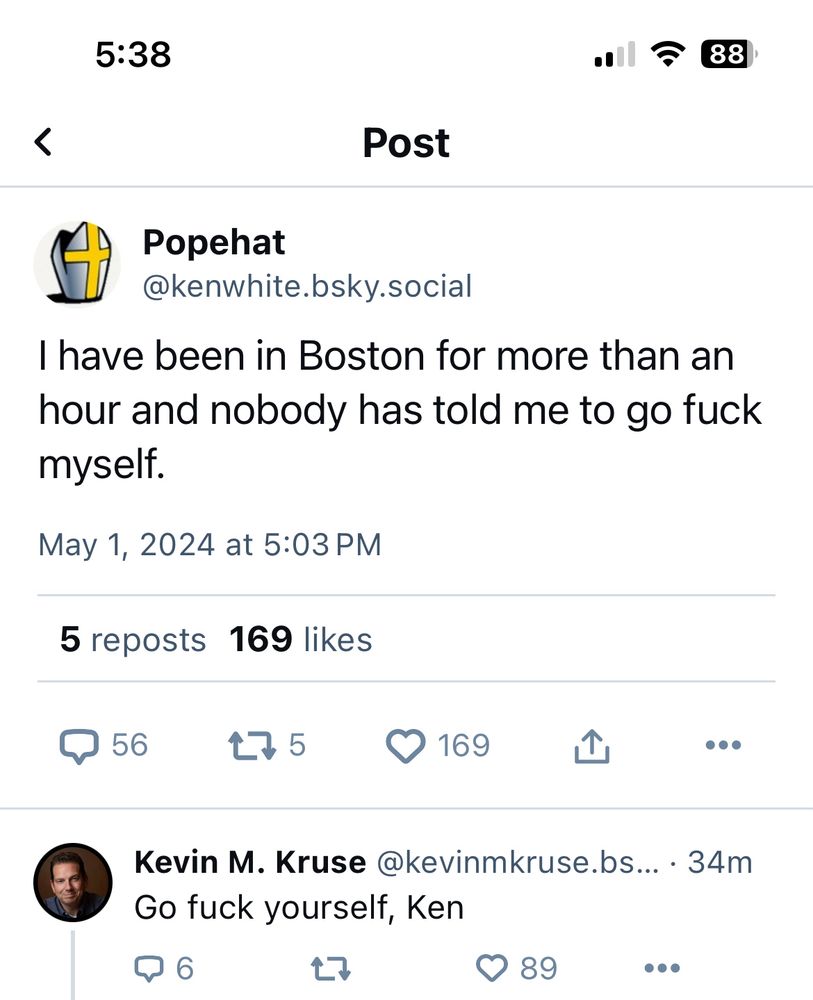Viewport: 813px width, 1000px height.
Task: Tap the battery indicator in status bar
Action: (729, 54)
